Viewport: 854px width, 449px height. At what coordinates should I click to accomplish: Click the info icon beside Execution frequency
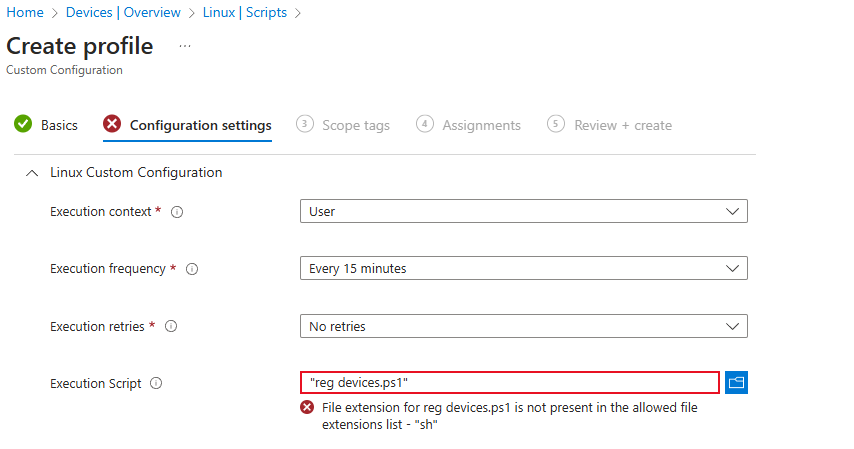(x=192, y=269)
